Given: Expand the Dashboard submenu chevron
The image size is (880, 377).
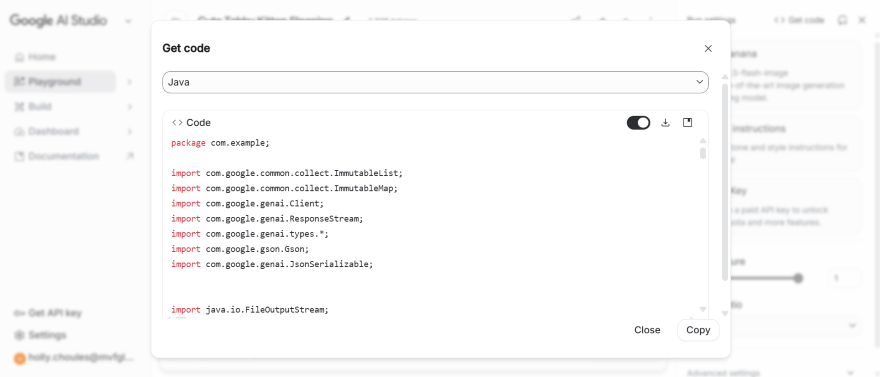Looking at the screenshot, I should [130, 131].
